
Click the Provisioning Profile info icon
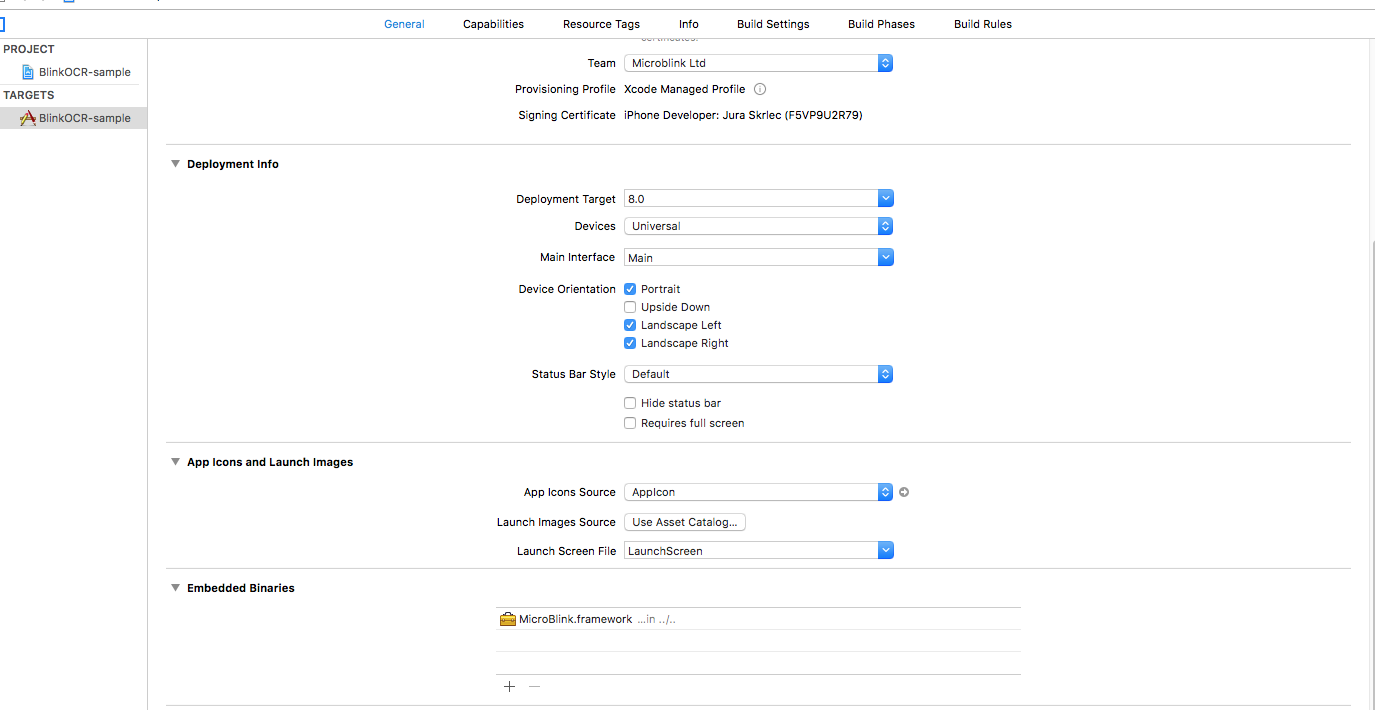coord(760,89)
